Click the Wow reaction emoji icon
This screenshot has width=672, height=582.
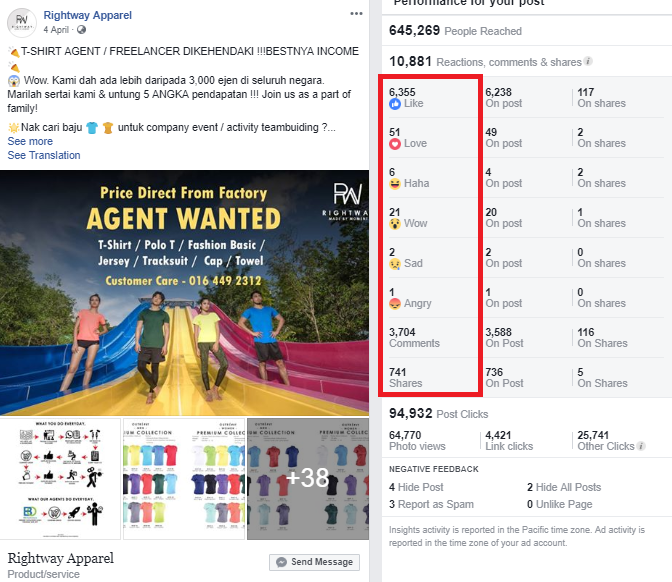point(395,223)
